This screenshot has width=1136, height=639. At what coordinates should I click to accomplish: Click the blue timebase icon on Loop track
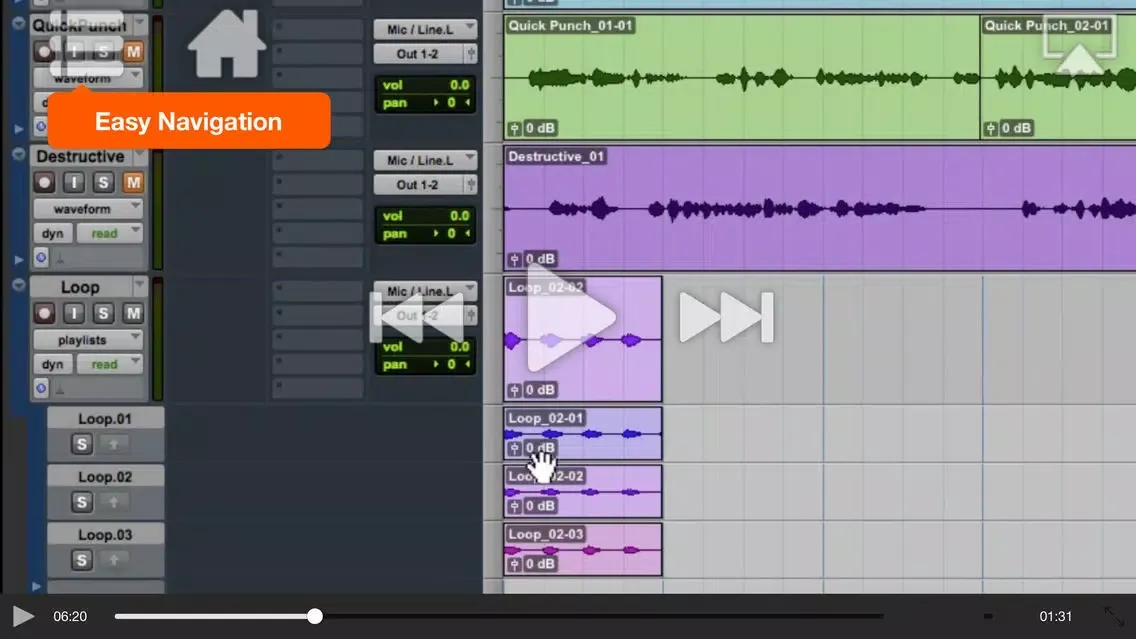41,388
